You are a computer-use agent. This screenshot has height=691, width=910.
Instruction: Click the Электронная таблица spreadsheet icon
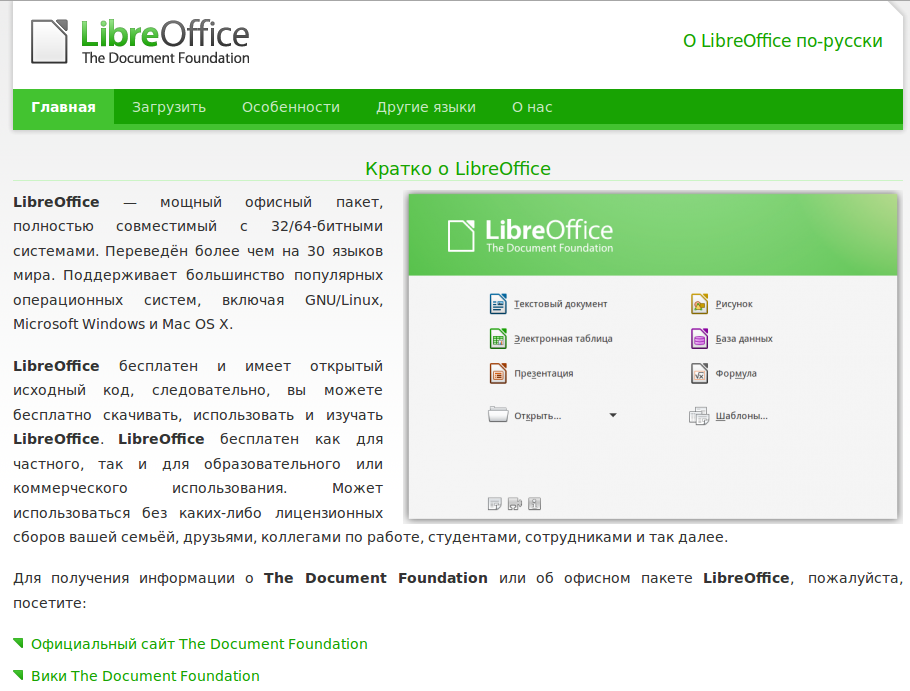tap(498, 339)
